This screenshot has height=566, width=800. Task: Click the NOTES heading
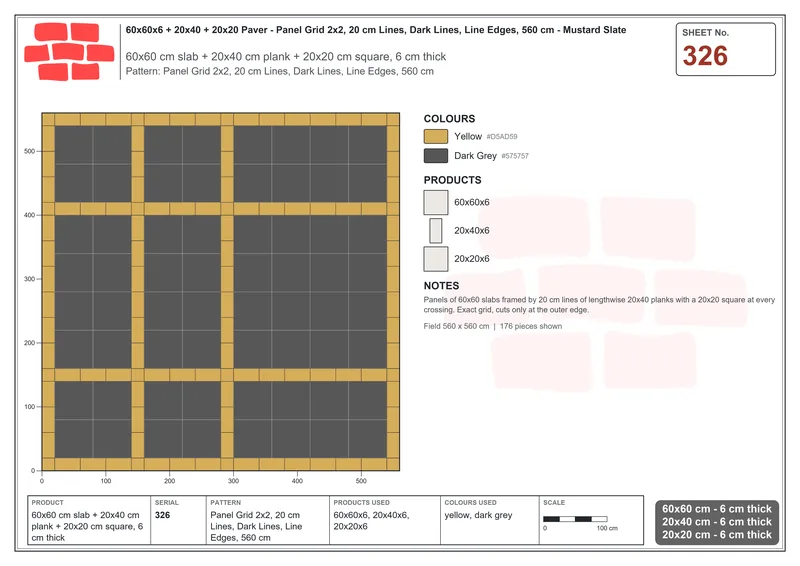(x=441, y=286)
